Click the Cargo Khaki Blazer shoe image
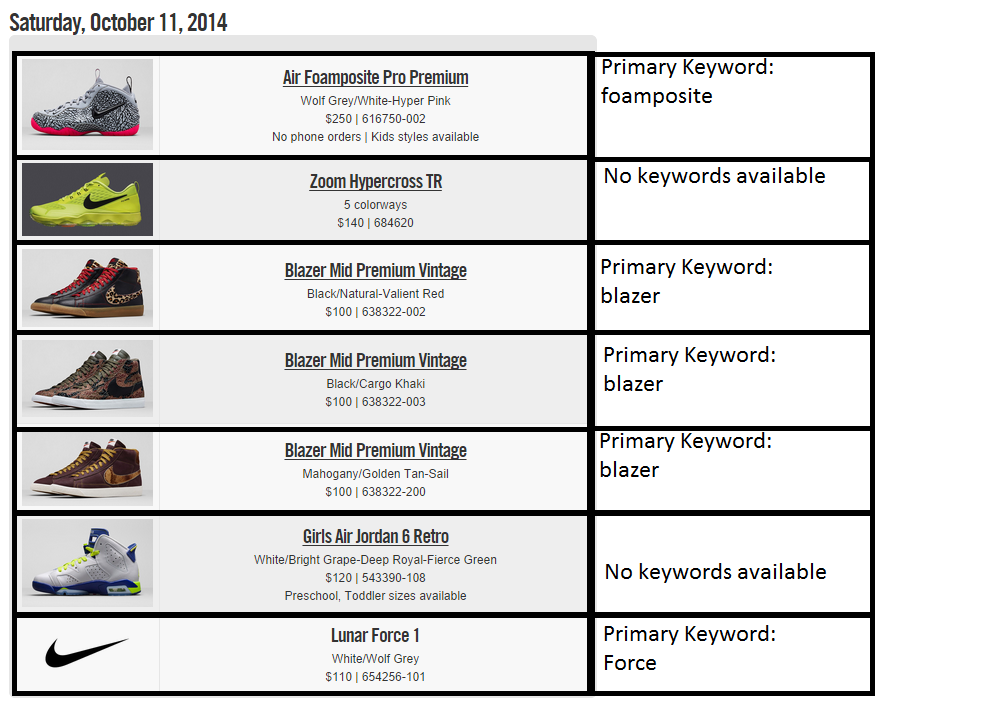Viewport: 985px width, 708px height. (87, 378)
